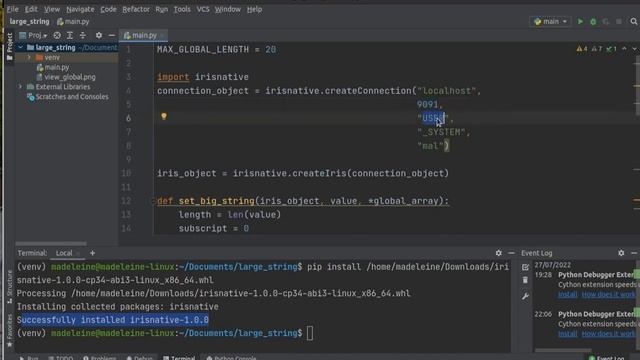Click How does it work link at 22:06

tap(609, 333)
